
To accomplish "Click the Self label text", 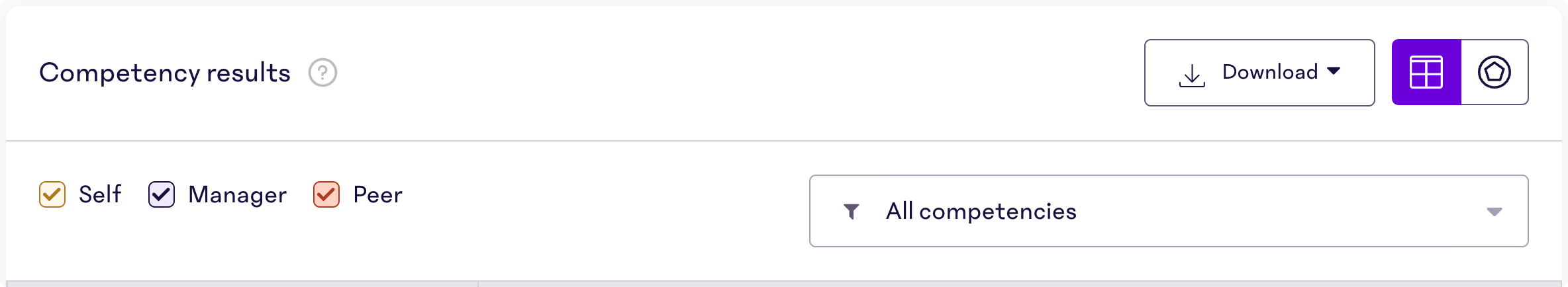I will [100, 194].
